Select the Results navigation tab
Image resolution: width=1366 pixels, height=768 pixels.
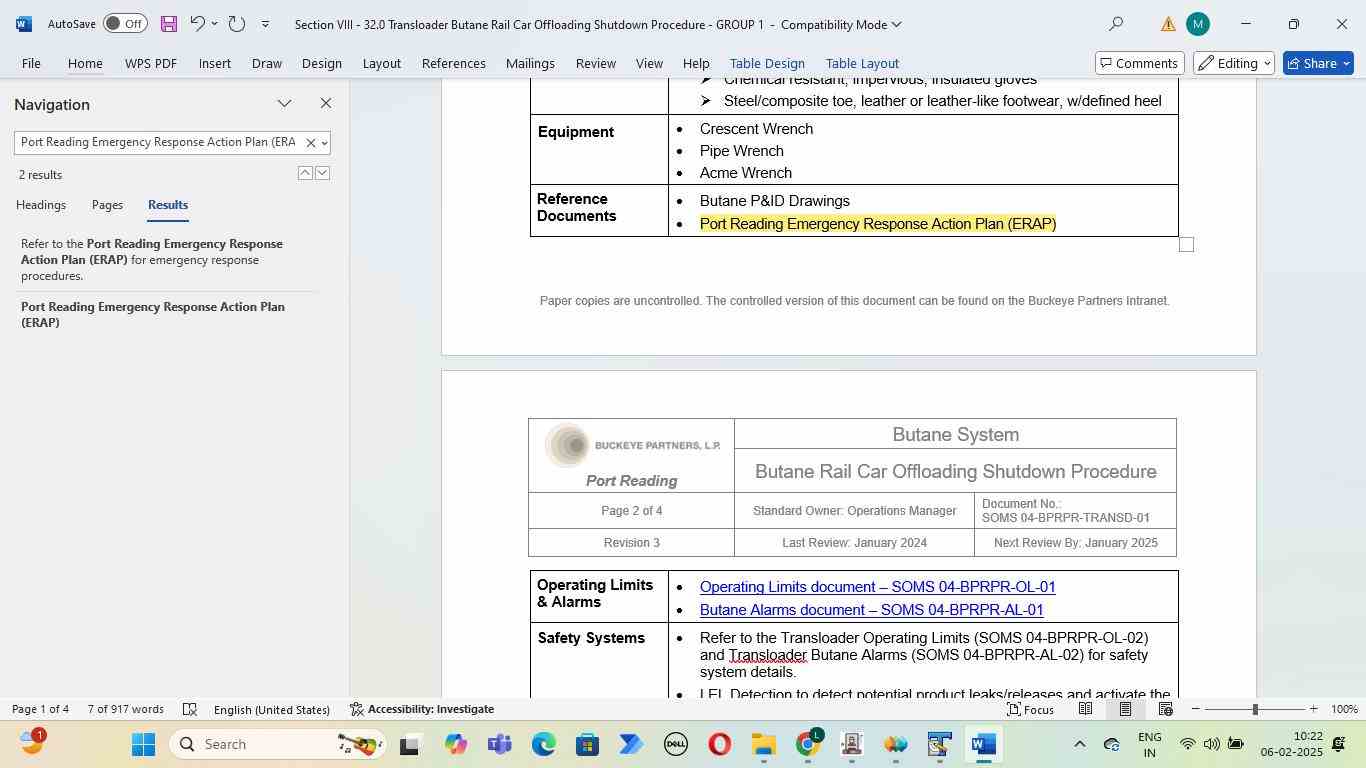(168, 205)
